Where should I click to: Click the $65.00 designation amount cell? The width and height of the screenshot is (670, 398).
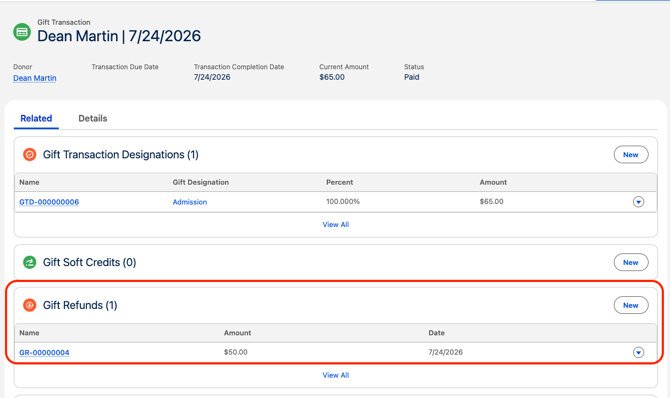pos(491,201)
